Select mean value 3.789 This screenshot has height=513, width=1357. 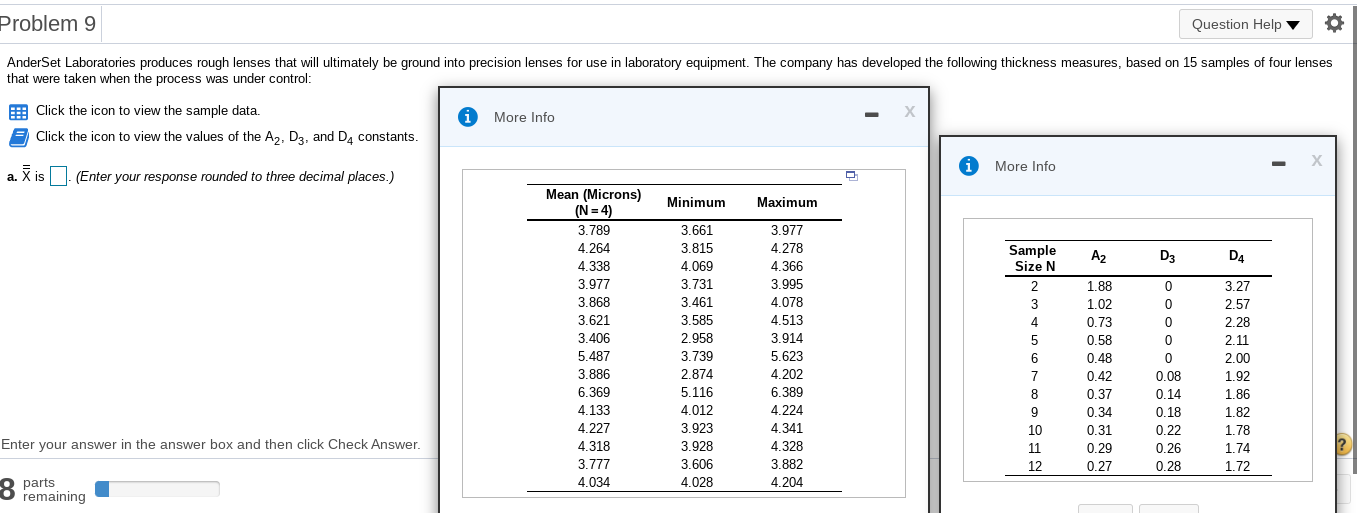tap(594, 230)
